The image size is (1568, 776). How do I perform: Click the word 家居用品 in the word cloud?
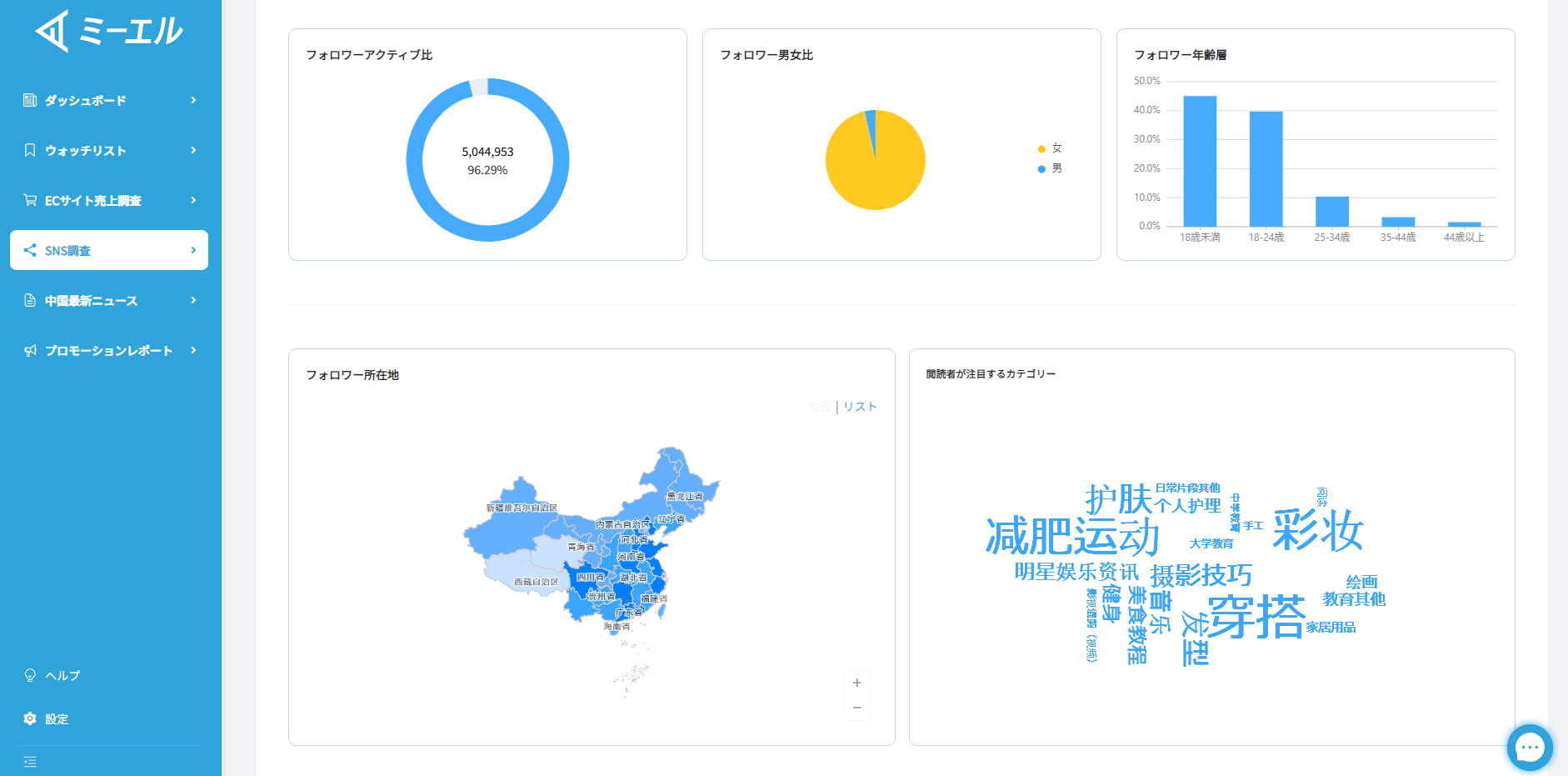[x=1331, y=627]
